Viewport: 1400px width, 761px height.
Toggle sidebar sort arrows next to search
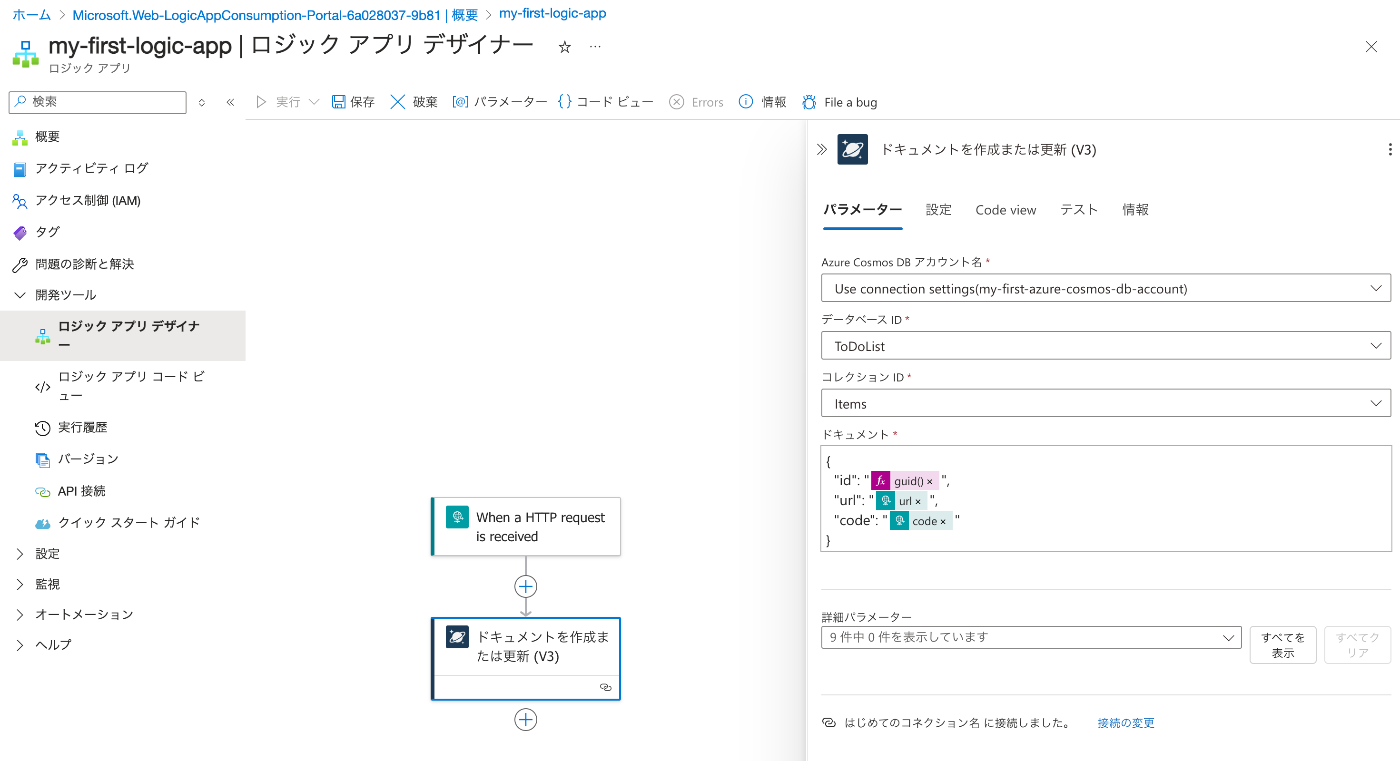202,102
